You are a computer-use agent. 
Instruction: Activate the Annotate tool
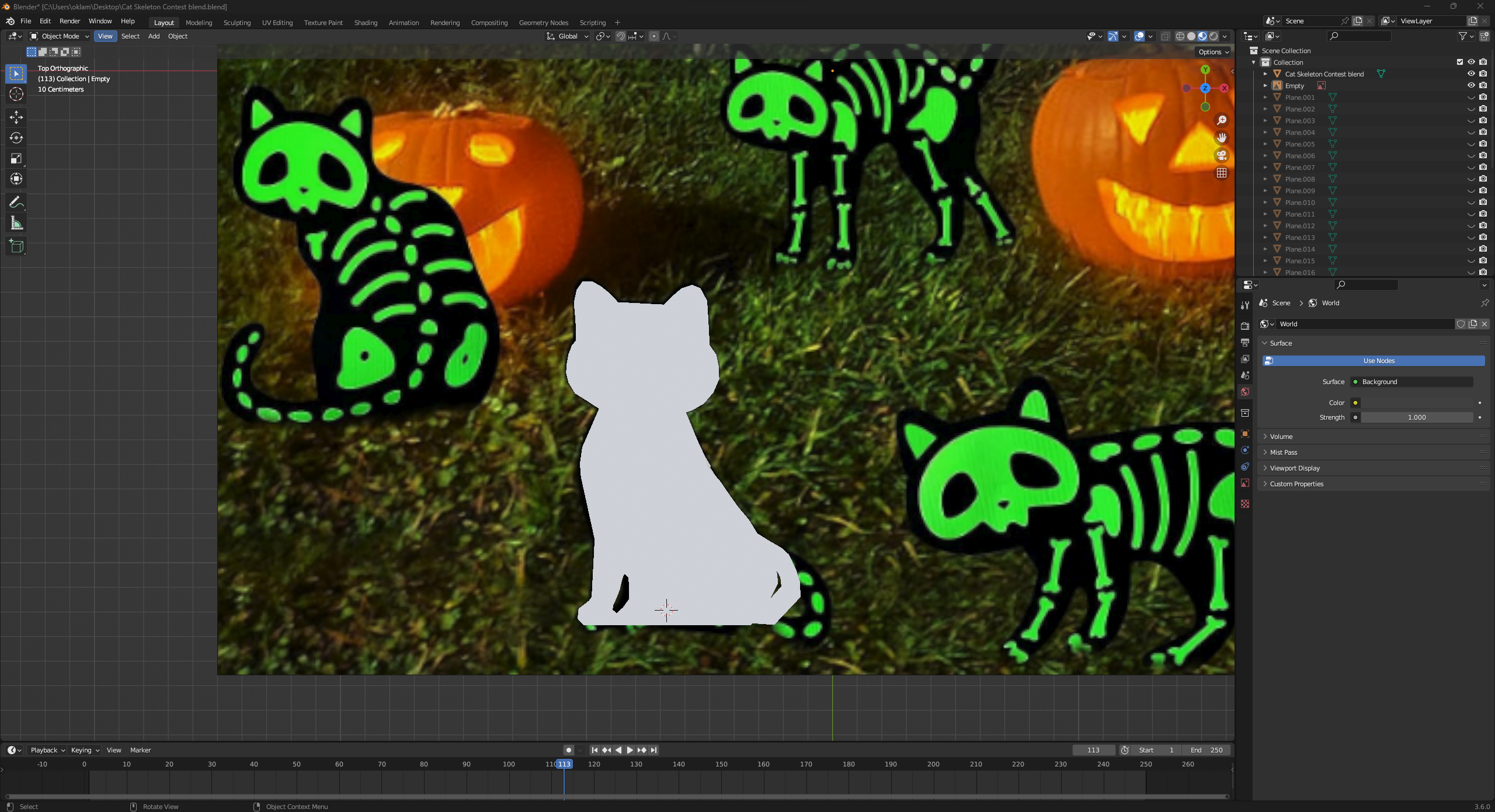16,203
